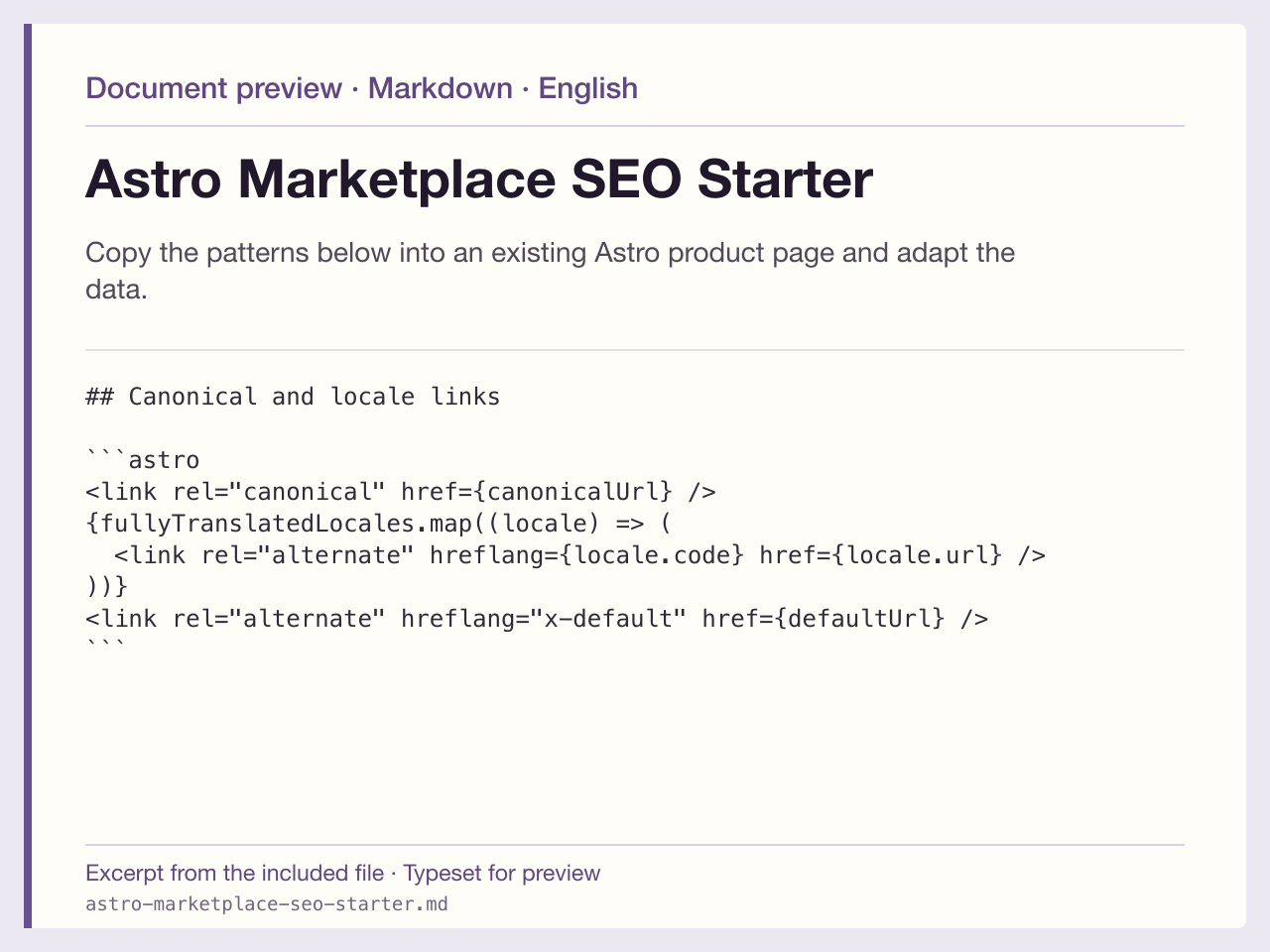Click the closing '```' code fence line
Screen dimensions: 1270x952
coord(106,646)
